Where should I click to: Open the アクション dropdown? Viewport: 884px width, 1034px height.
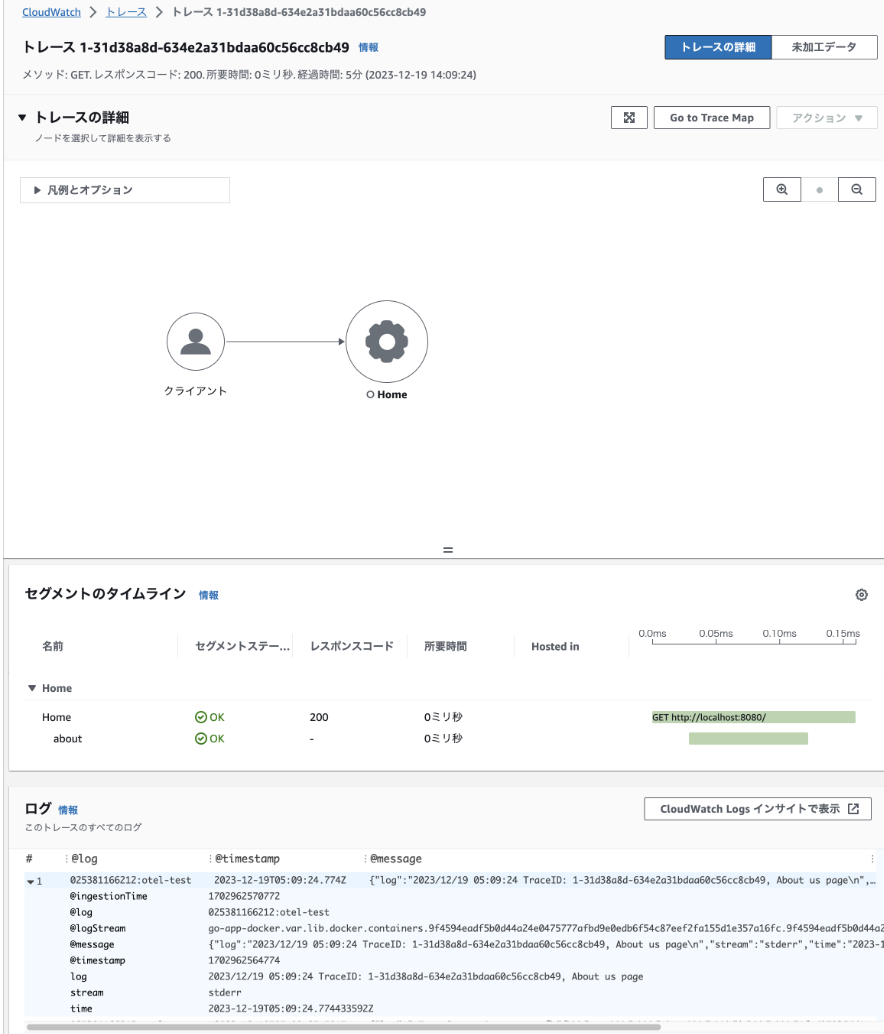(x=827, y=118)
